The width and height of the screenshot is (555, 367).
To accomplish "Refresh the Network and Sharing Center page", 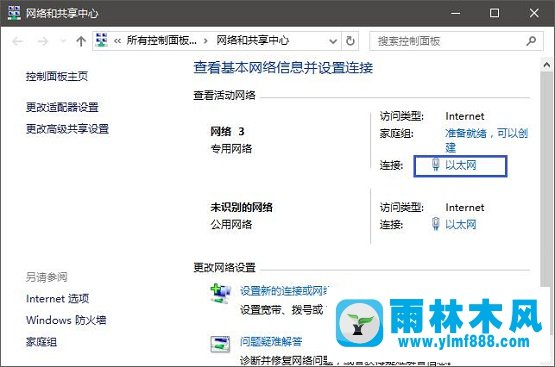I will (350, 41).
